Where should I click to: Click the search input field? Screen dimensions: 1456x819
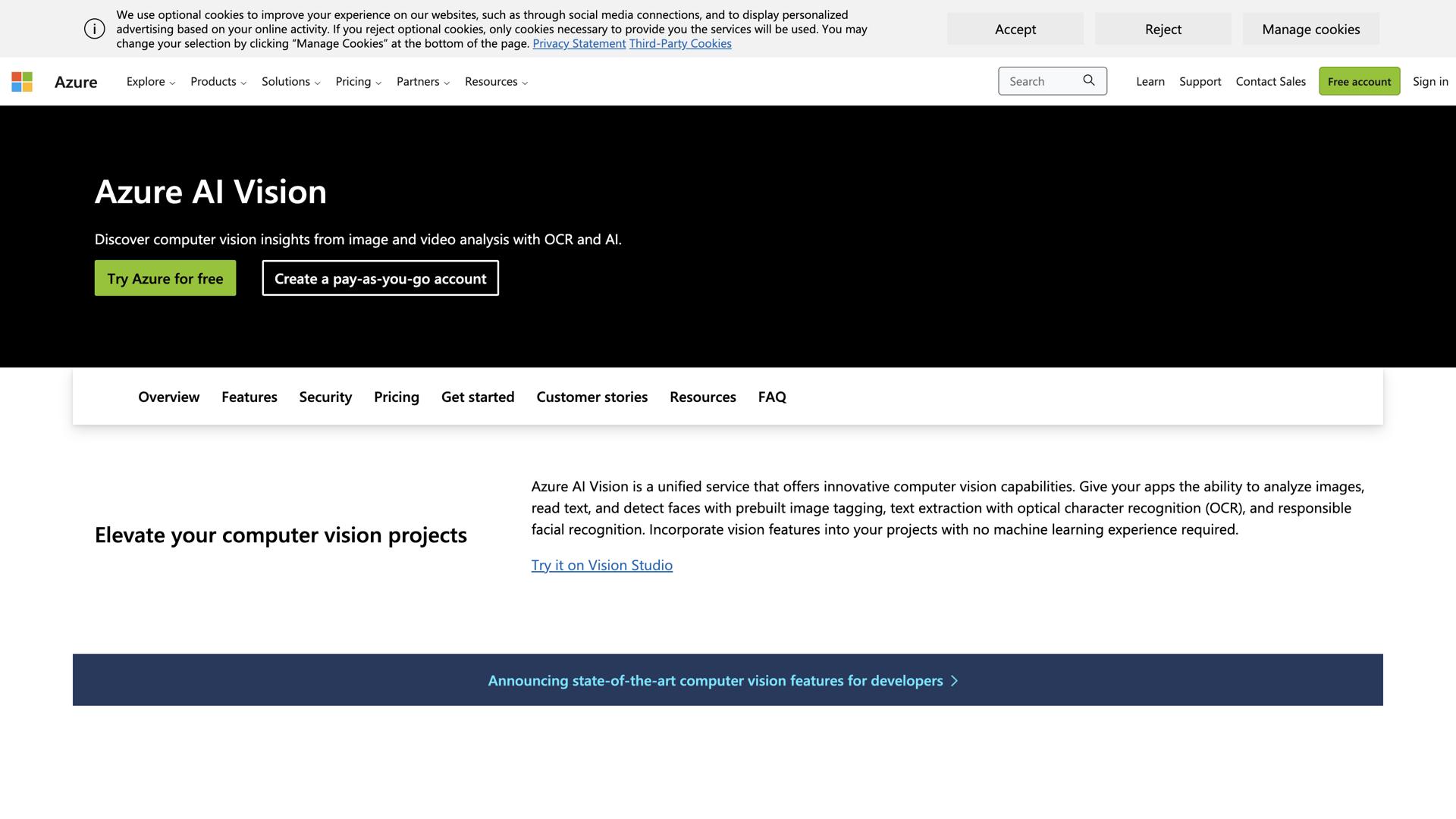coord(1043,80)
